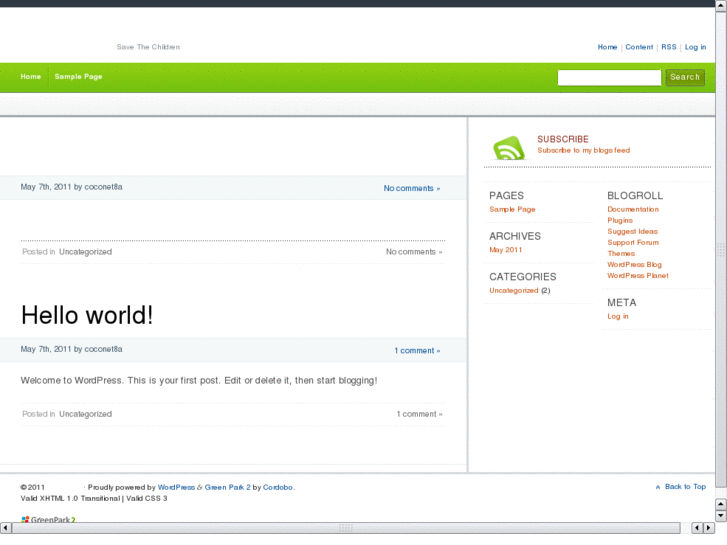Click Save The Children tagline text
Screen dimensions: 727x545
148,47
